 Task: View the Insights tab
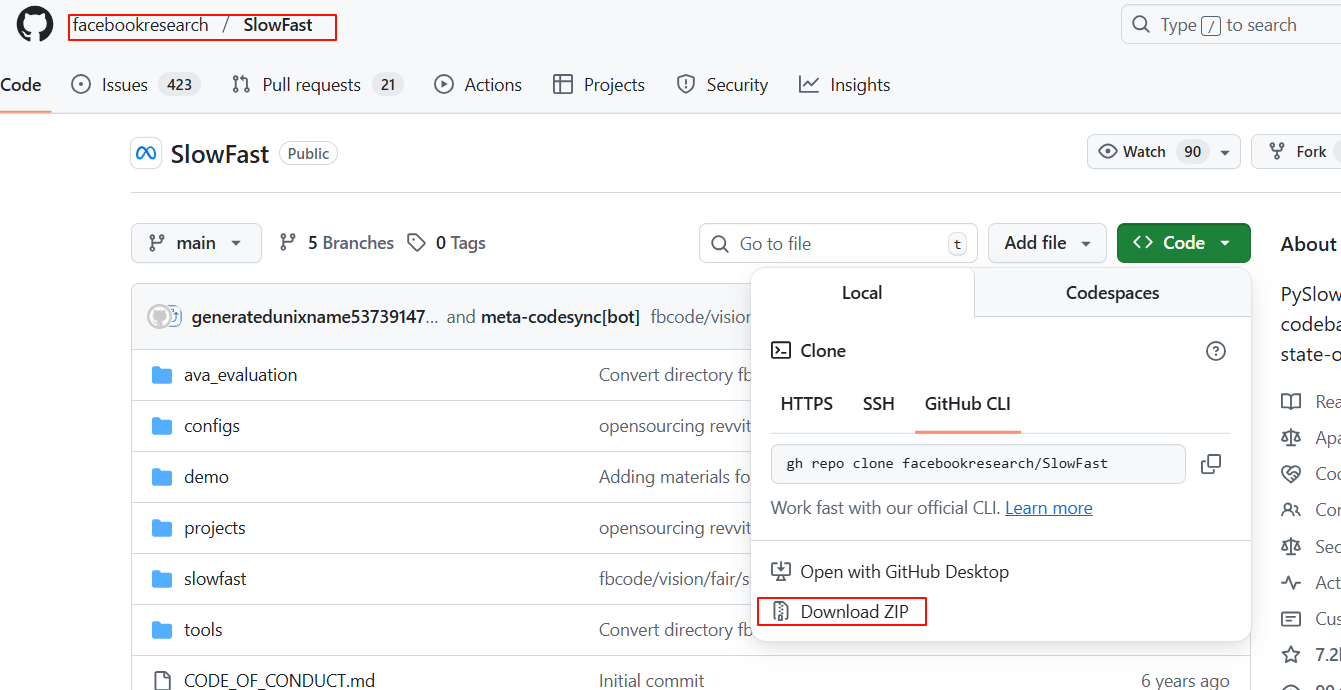coord(845,85)
